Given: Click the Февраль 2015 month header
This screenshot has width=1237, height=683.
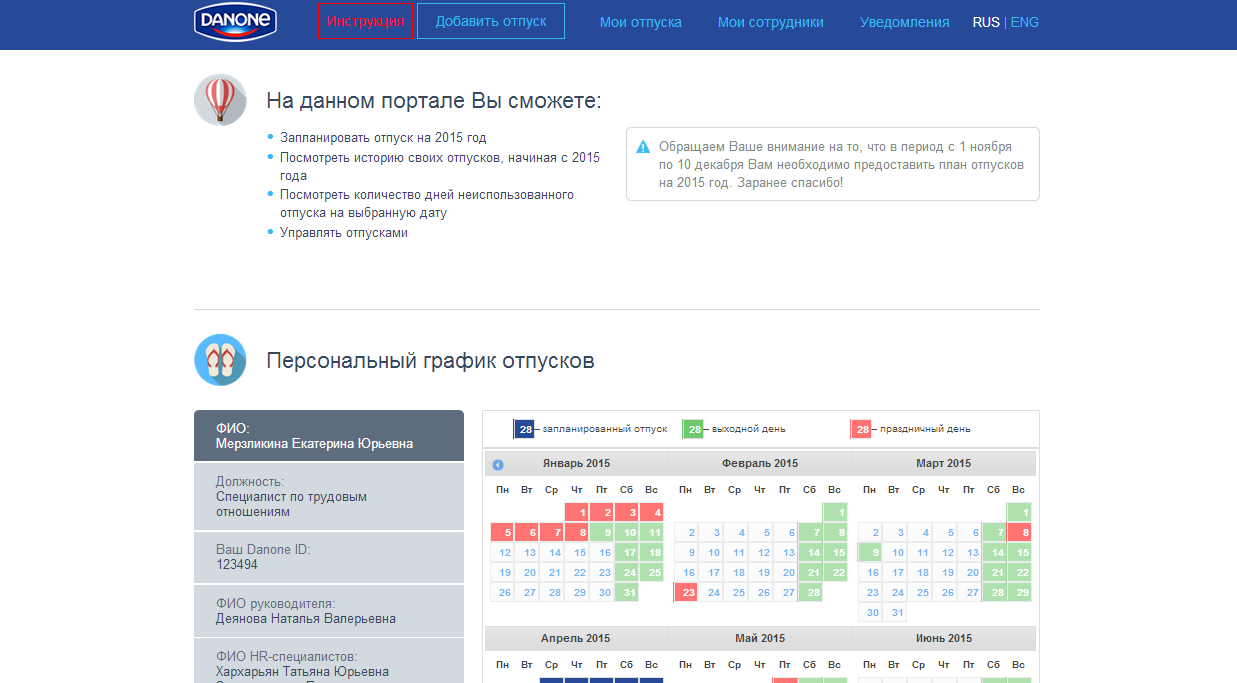Looking at the screenshot, I should [x=760, y=463].
